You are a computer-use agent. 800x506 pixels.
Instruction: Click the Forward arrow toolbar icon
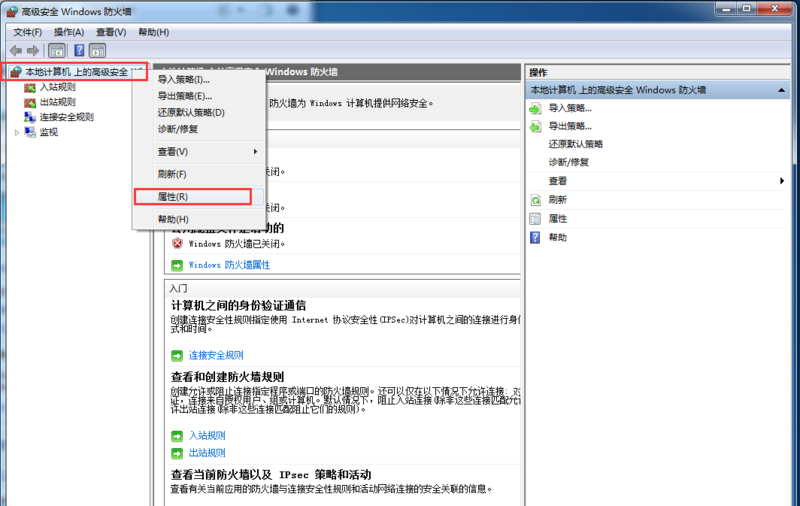[33, 50]
